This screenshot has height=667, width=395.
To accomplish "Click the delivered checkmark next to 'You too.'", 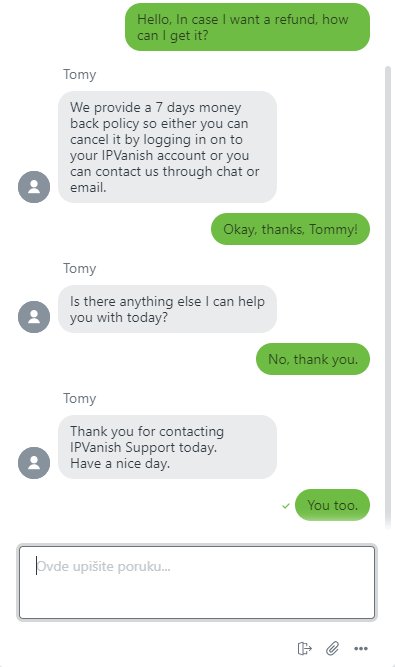I will point(286,506).
